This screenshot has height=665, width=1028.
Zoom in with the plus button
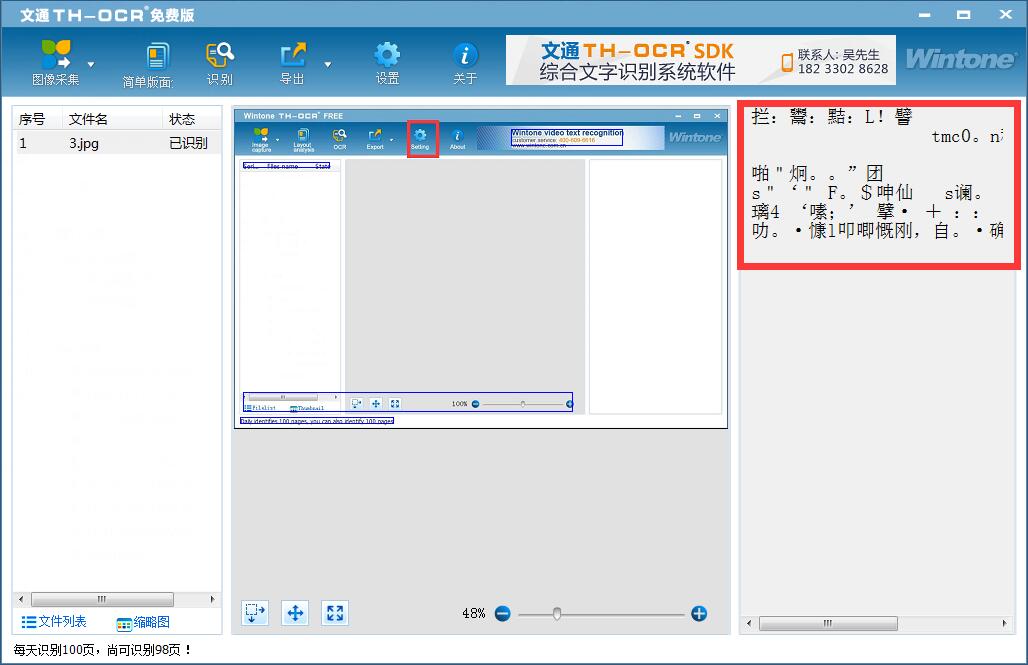click(x=699, y=613)
